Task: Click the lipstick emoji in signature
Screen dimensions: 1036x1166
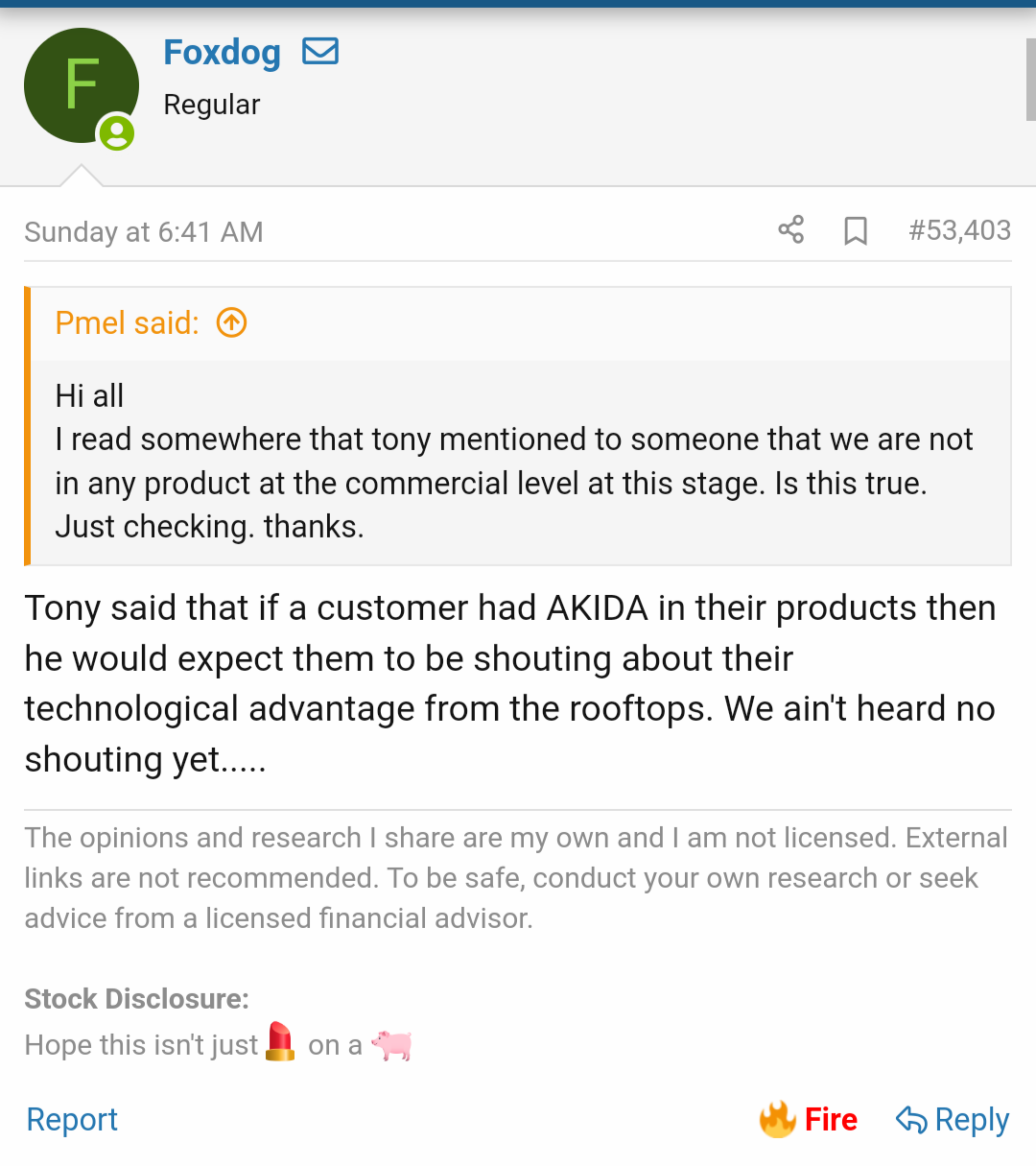Action: [280, 1042]
